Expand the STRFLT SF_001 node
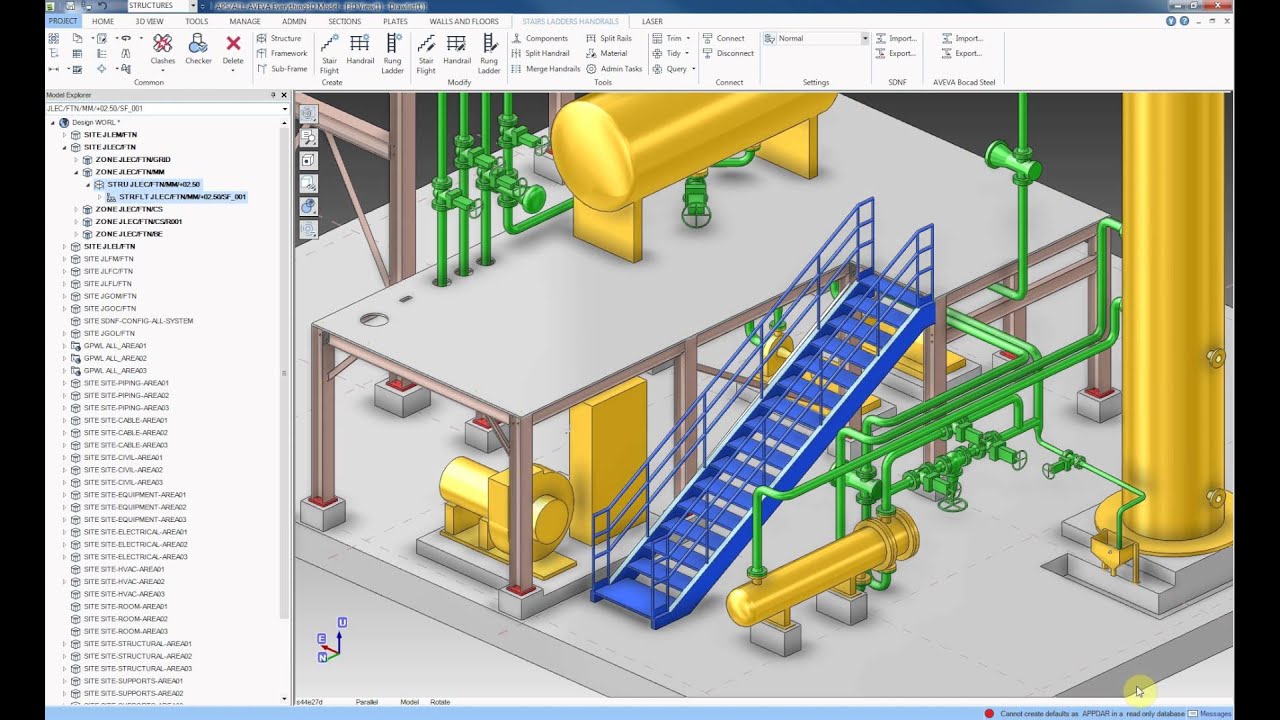The width and height of the screenshot is (1280, 720). click(100, 197)
